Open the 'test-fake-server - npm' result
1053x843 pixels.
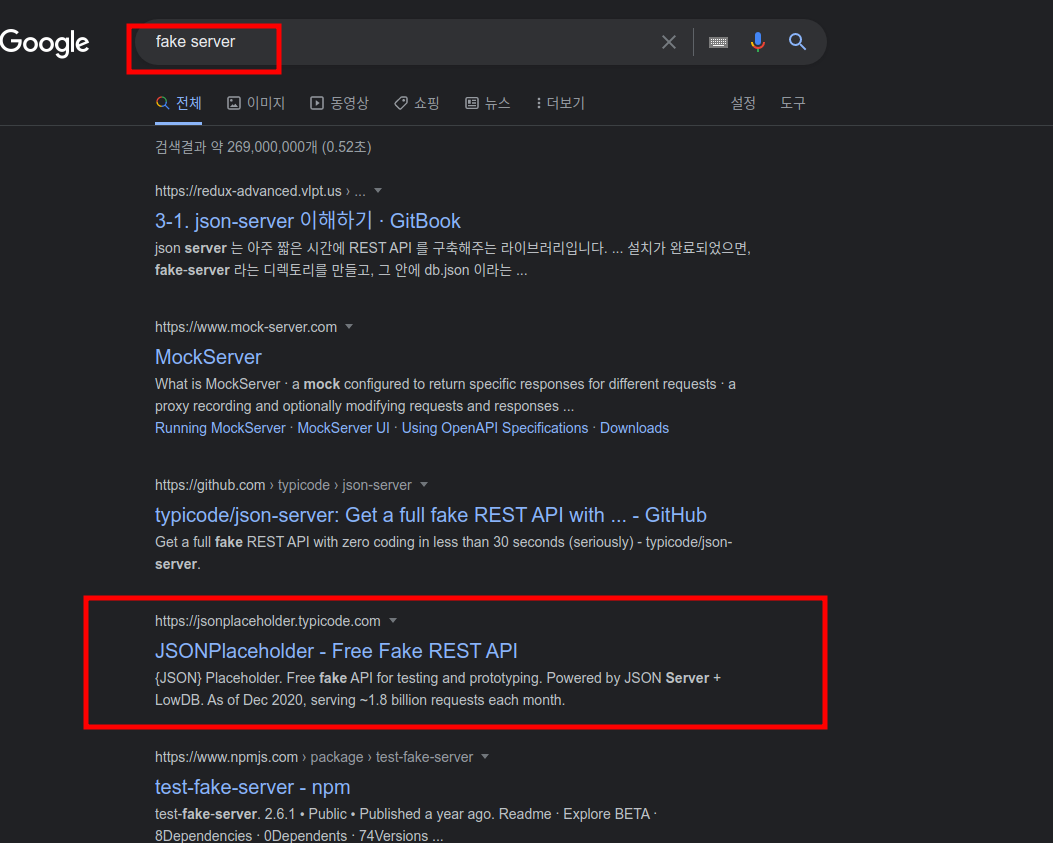(253, 787)
